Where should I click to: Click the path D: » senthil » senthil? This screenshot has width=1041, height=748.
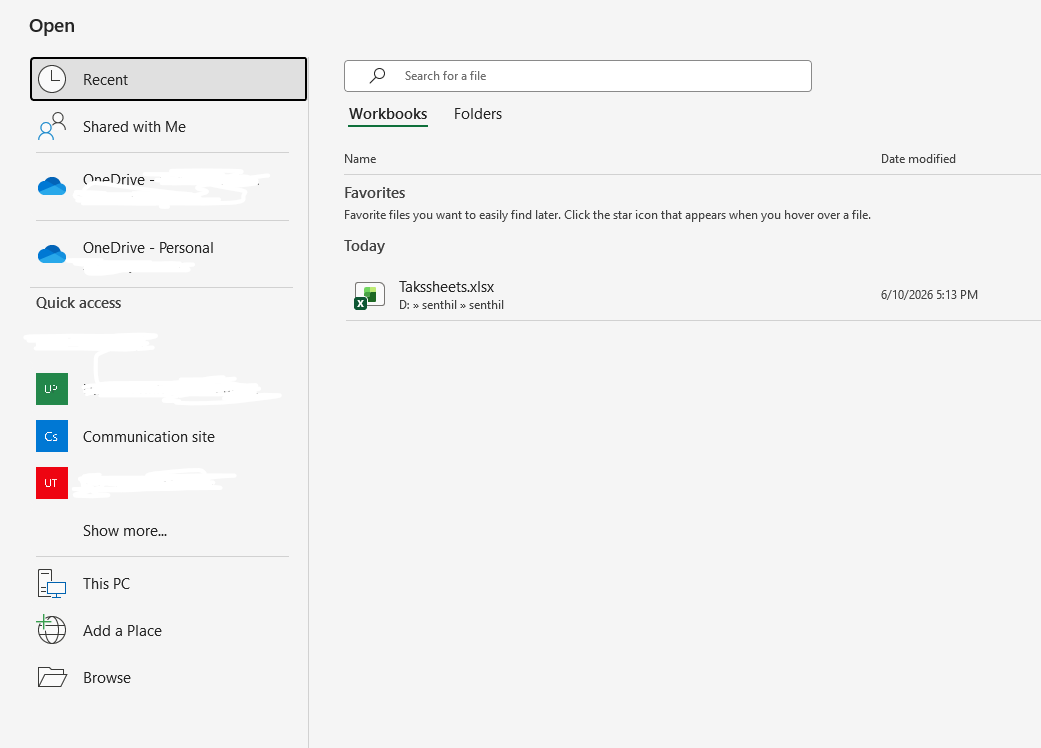click(451, 305)
